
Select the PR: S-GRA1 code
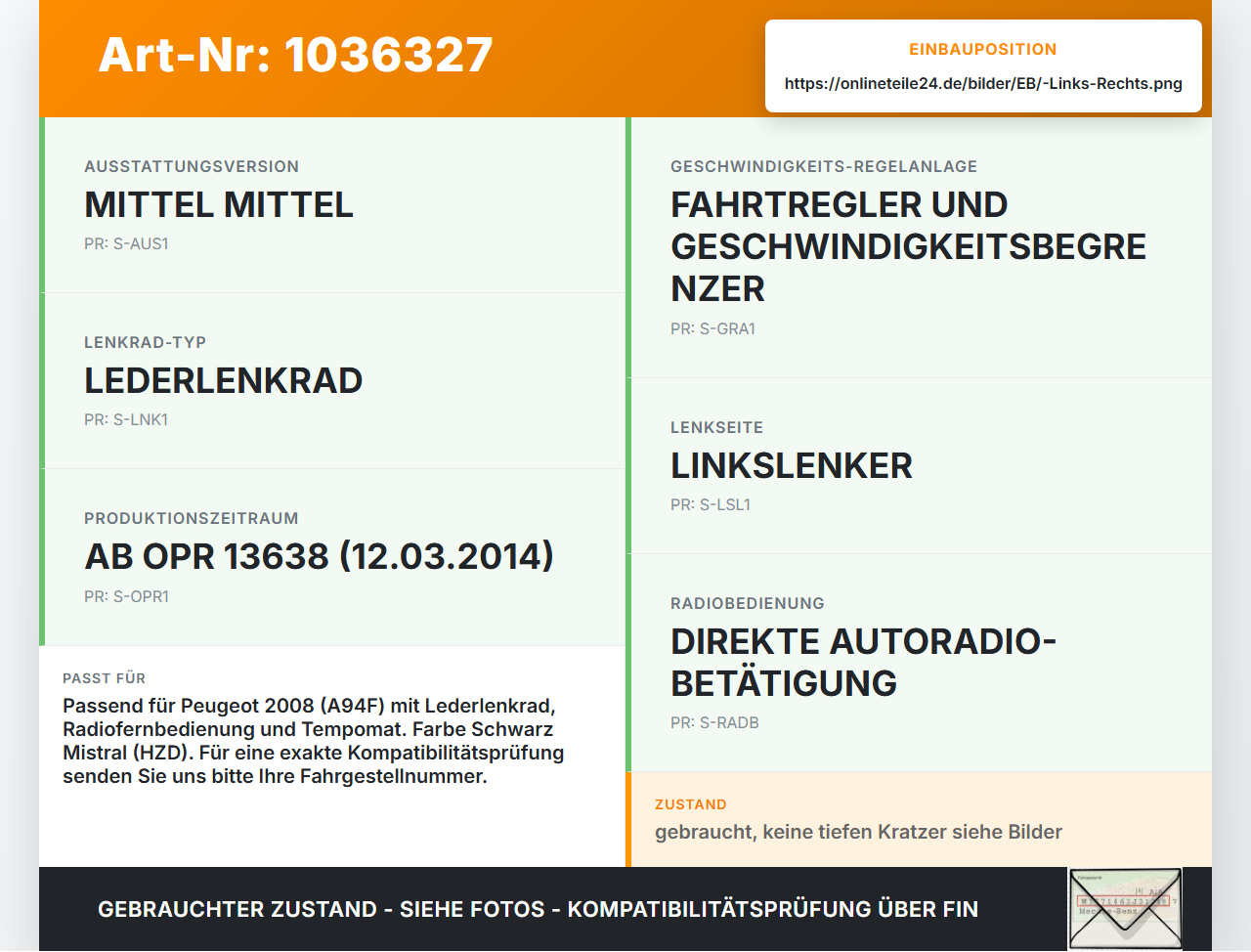pos(712,329)
